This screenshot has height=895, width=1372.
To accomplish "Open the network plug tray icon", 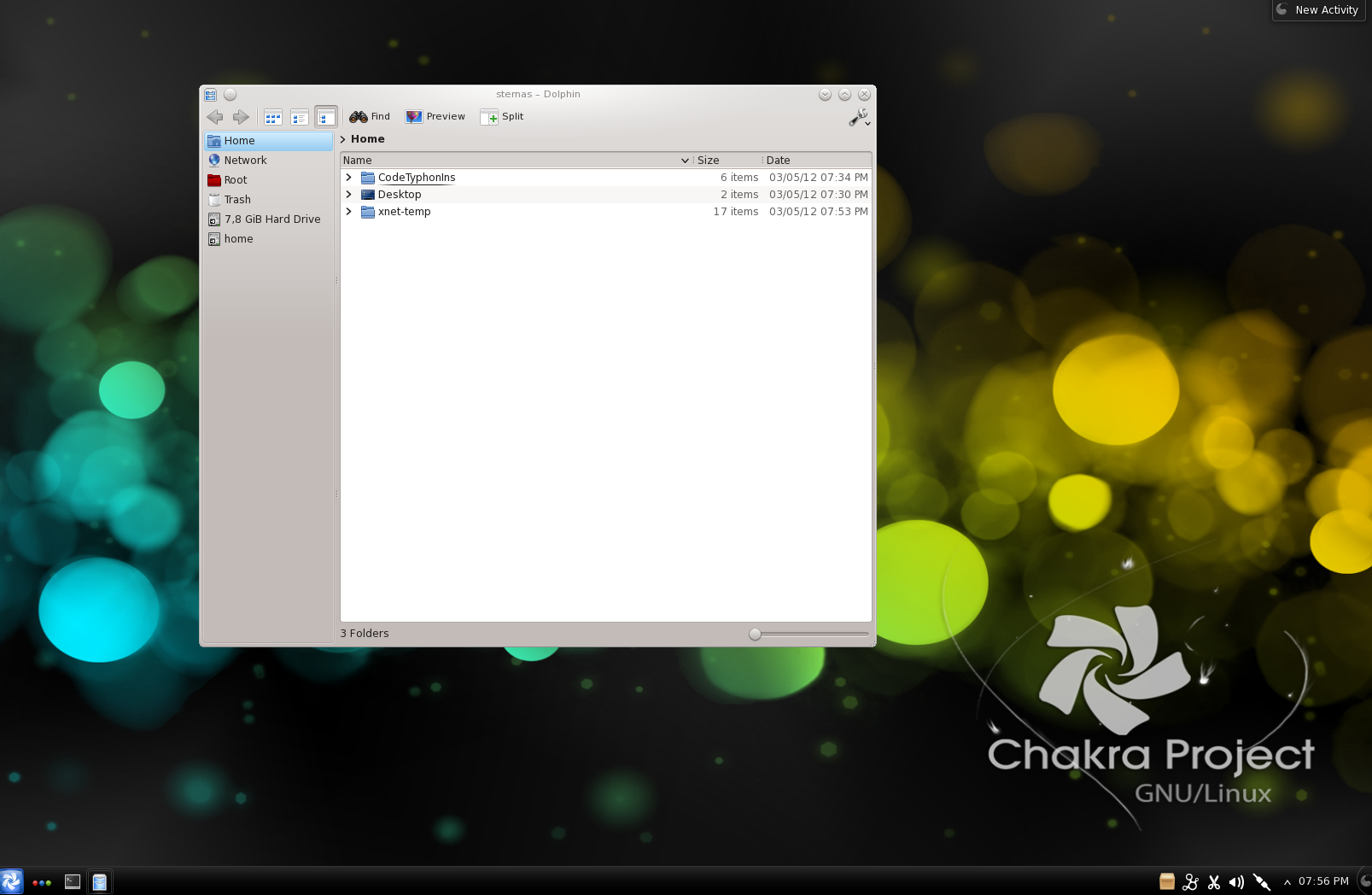I will click(1262, 882).
